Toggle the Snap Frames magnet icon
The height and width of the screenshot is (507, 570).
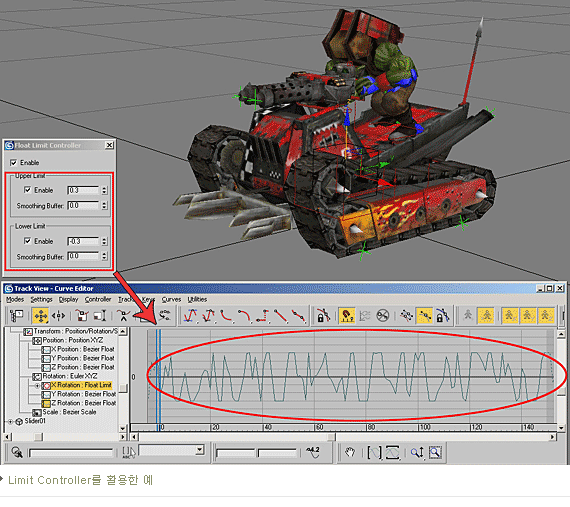347,315
